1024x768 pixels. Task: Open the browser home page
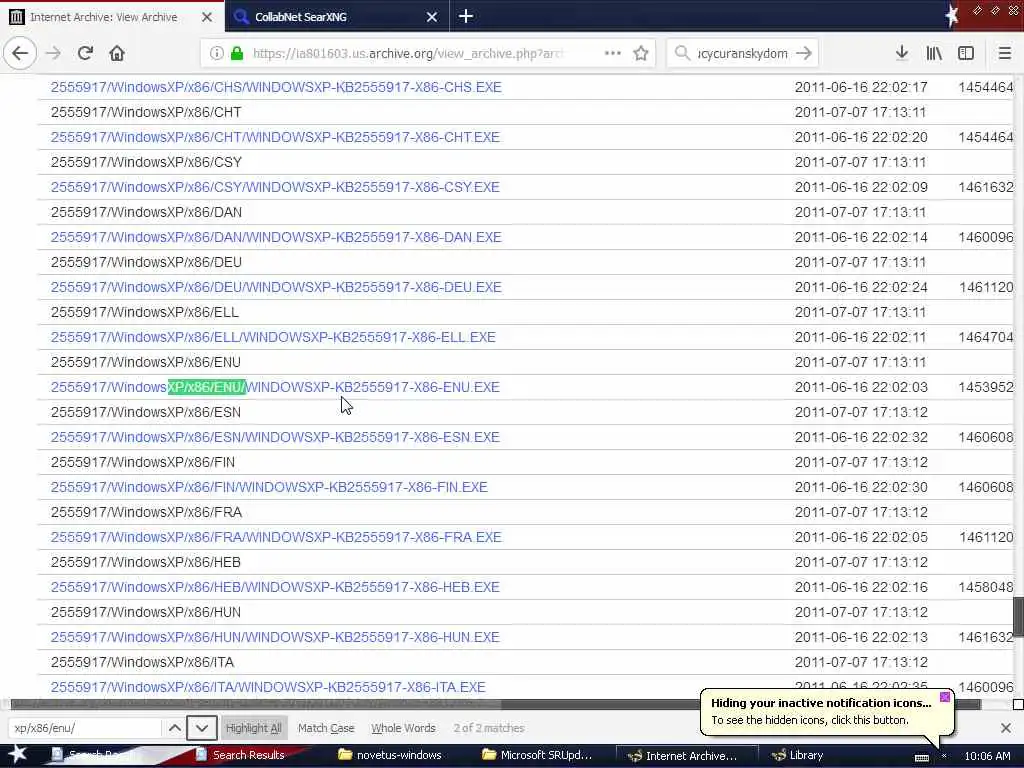[x=117, y=53]
